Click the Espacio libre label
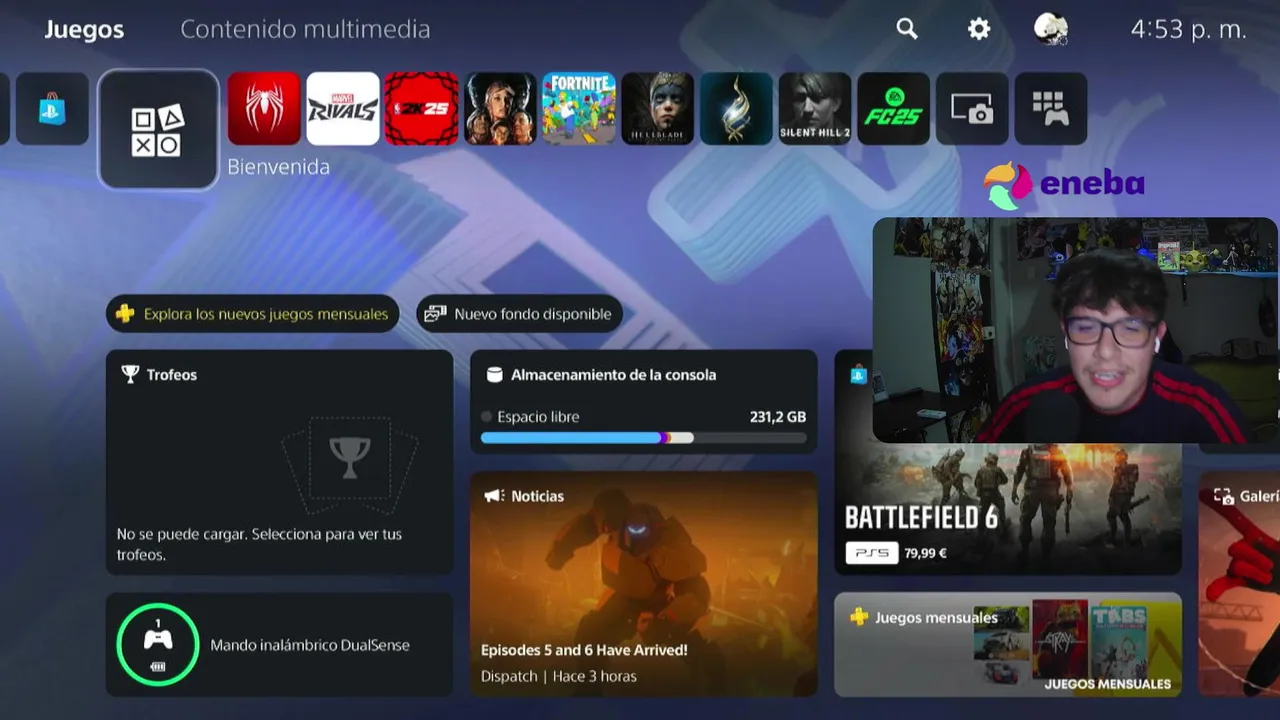This screenshot has width=1280, height=720. tap(538, 417)
